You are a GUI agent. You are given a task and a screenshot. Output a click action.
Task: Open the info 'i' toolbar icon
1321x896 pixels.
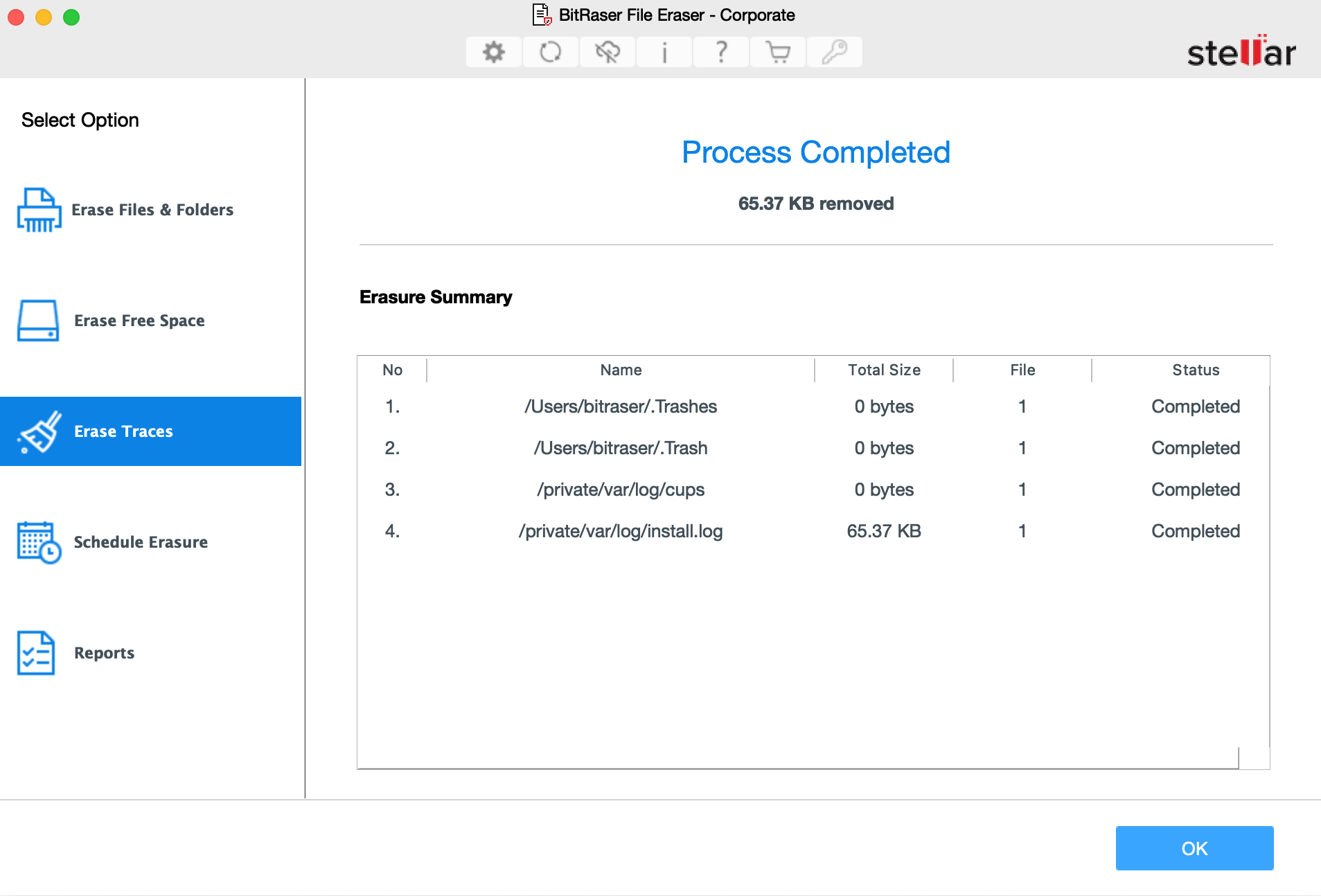pos(664,52)
